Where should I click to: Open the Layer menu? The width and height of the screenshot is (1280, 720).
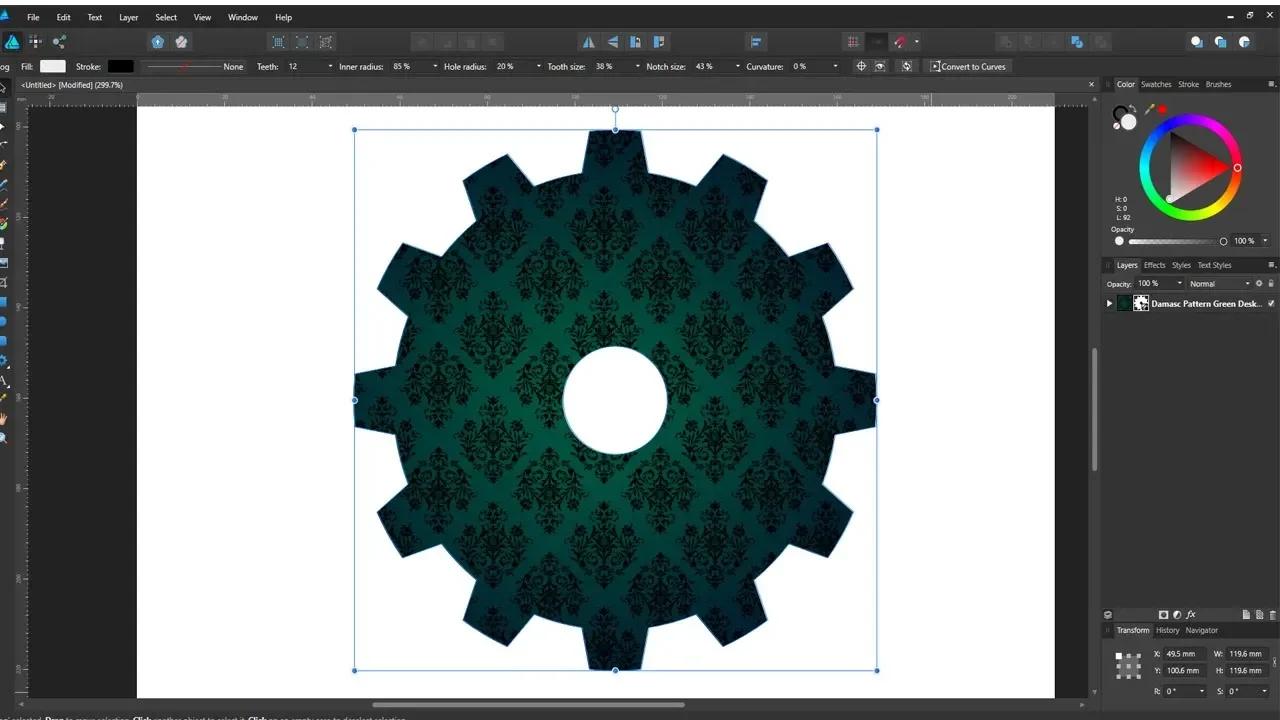(128, 17)
